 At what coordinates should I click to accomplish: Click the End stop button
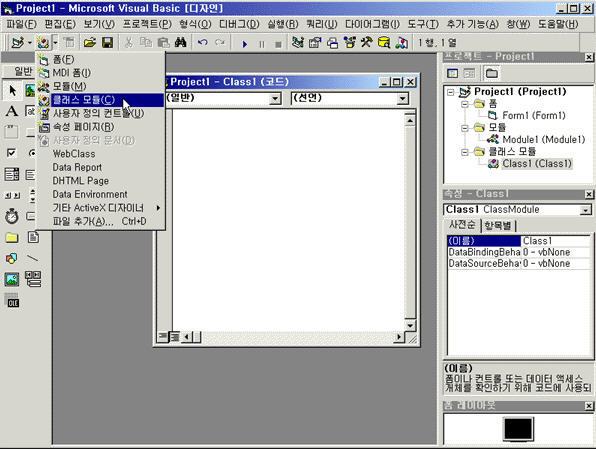tap(278, 44)
